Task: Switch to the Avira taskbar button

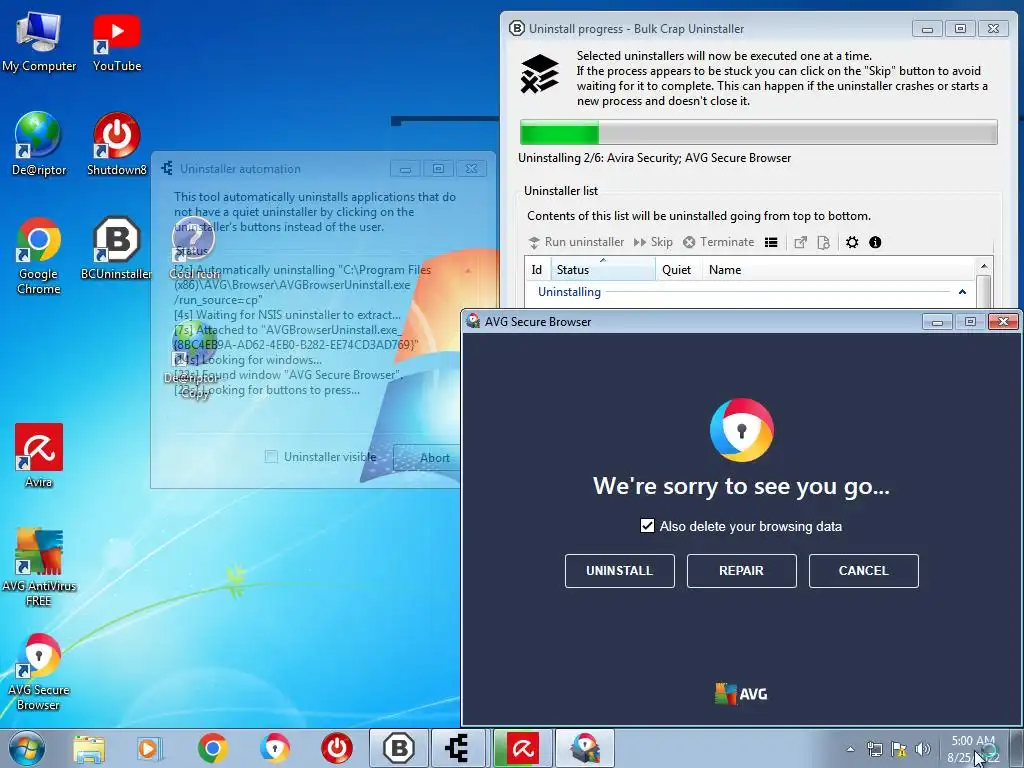Action: pyautogui.click(x=522, y=748)
